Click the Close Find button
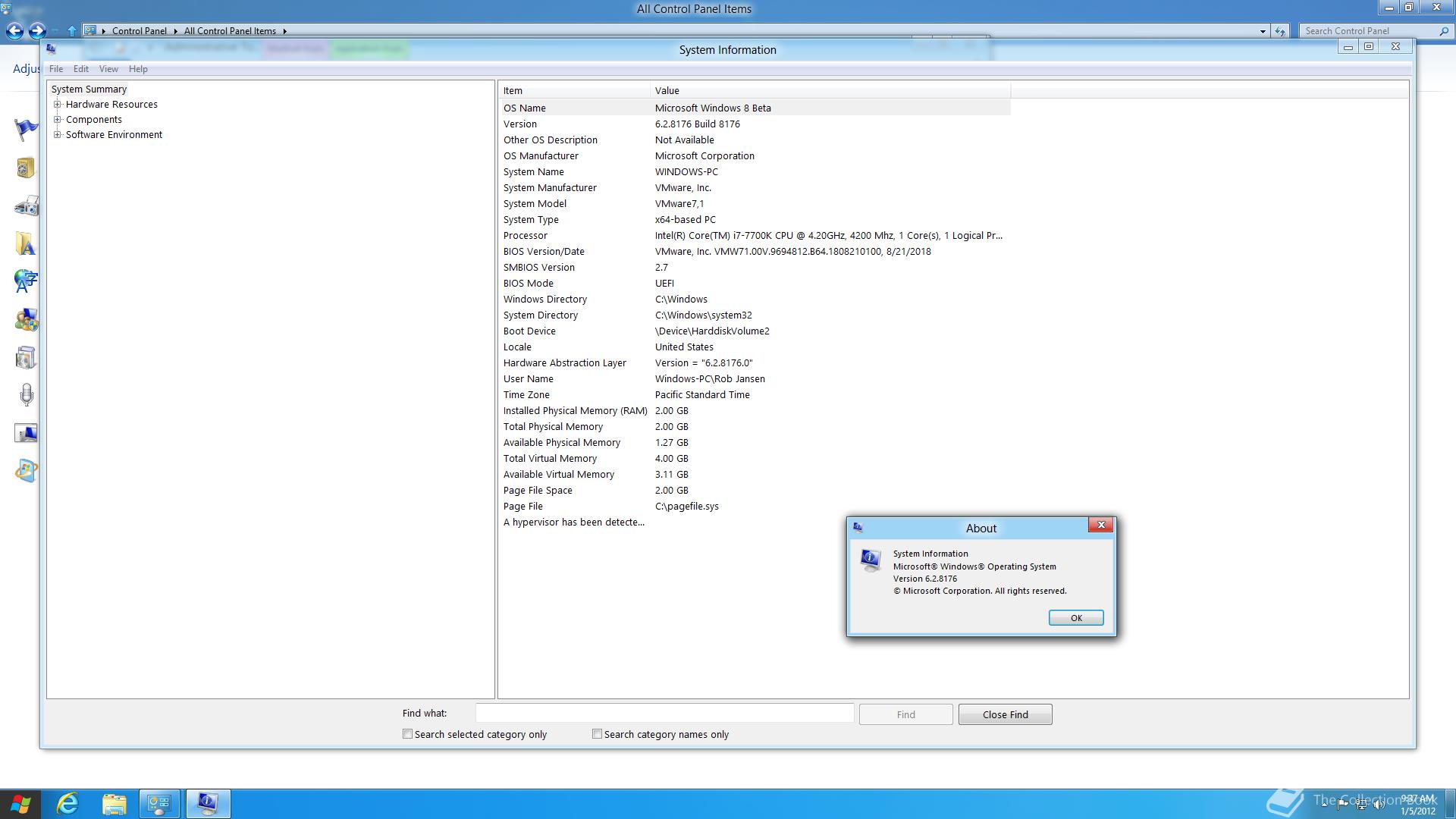This screenshot has height=819, width=1456. (x=1006, y=714)
